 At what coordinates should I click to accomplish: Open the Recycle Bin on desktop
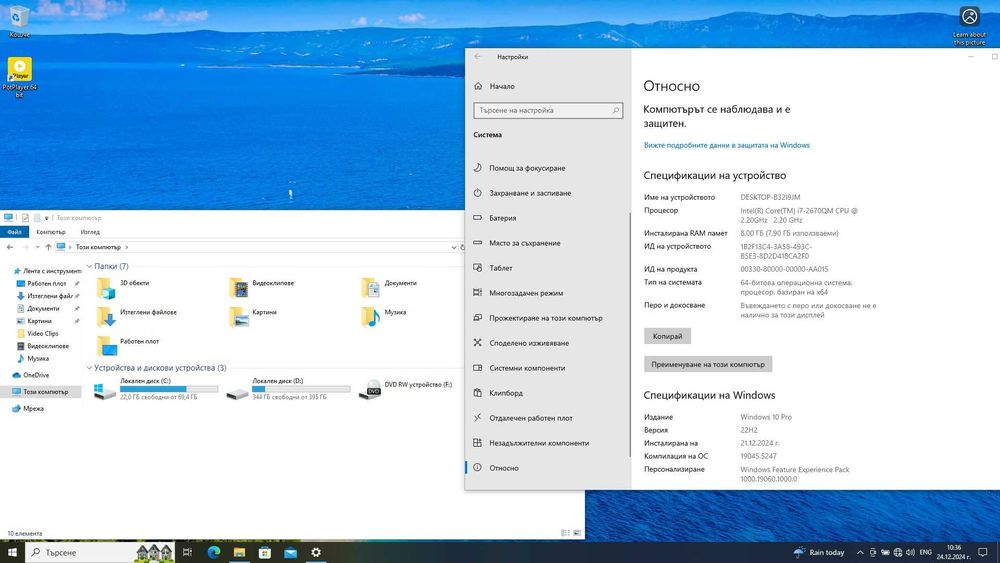point(19,16)
